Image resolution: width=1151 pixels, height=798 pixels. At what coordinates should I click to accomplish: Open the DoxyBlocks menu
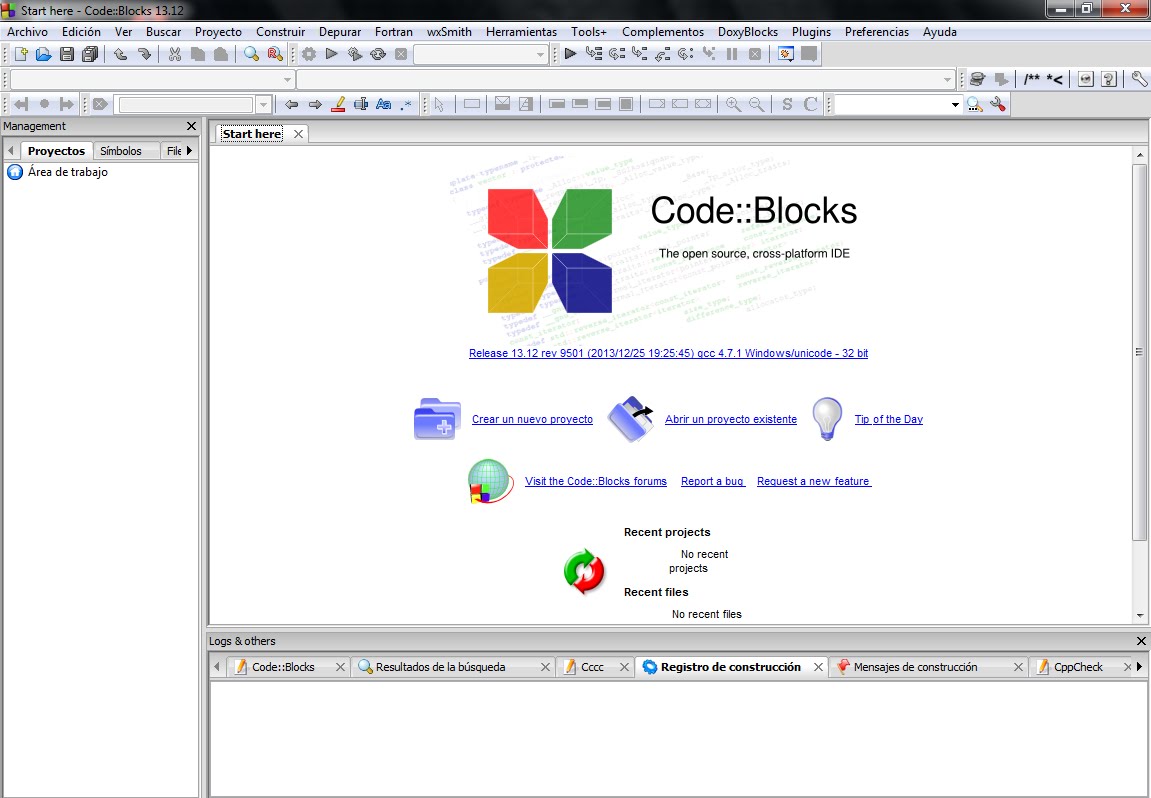pos(747,32)
